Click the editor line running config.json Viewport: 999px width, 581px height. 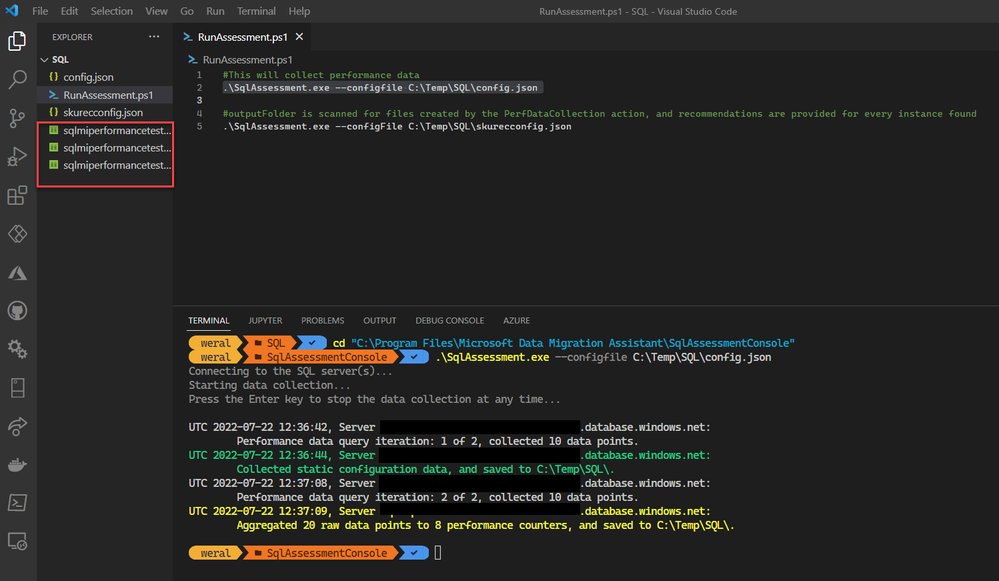380,88
